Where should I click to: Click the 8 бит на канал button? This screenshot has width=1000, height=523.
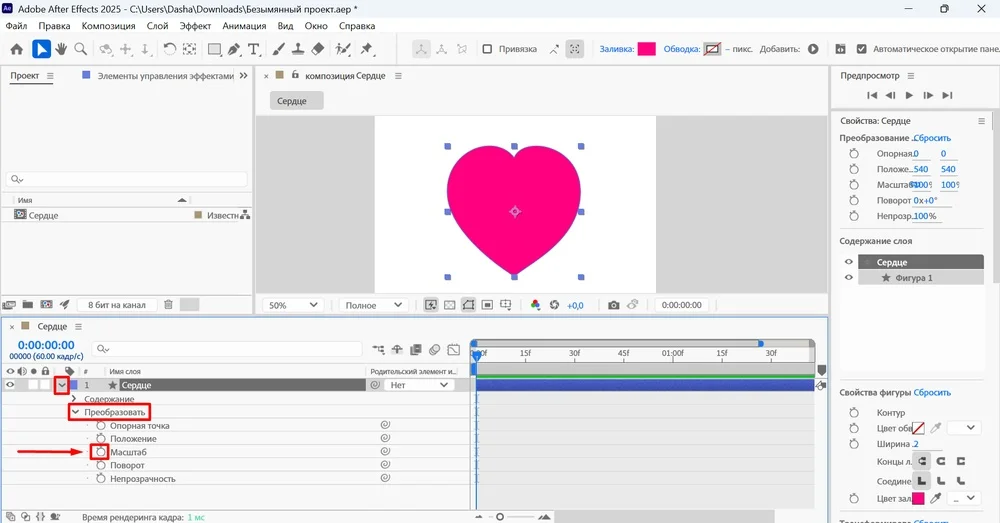pyautogui.click(x=116, y=305)
